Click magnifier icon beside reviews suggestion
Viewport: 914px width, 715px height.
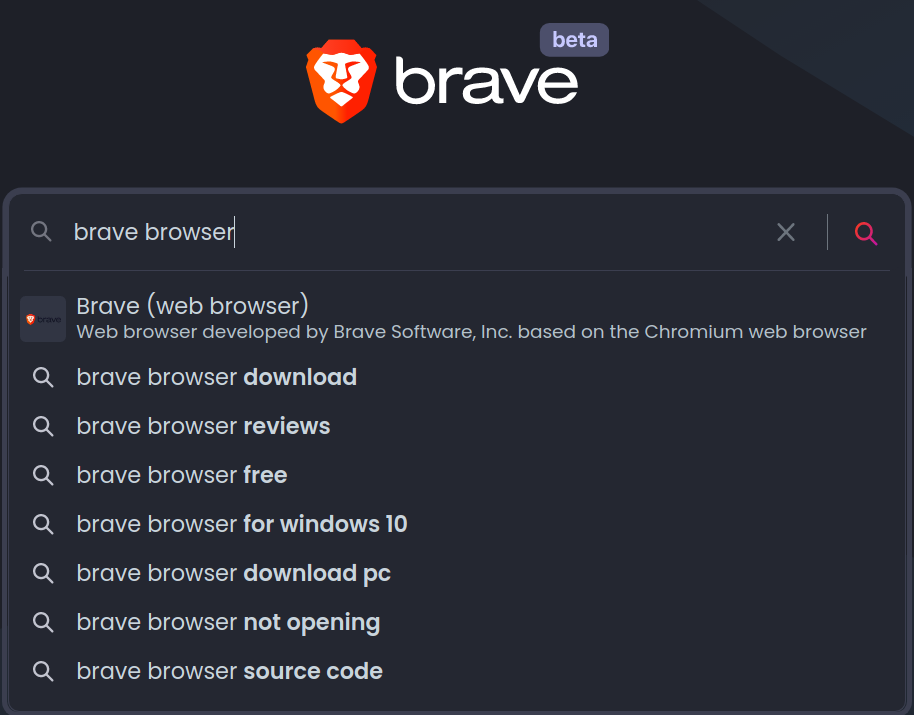pos(43,427)
